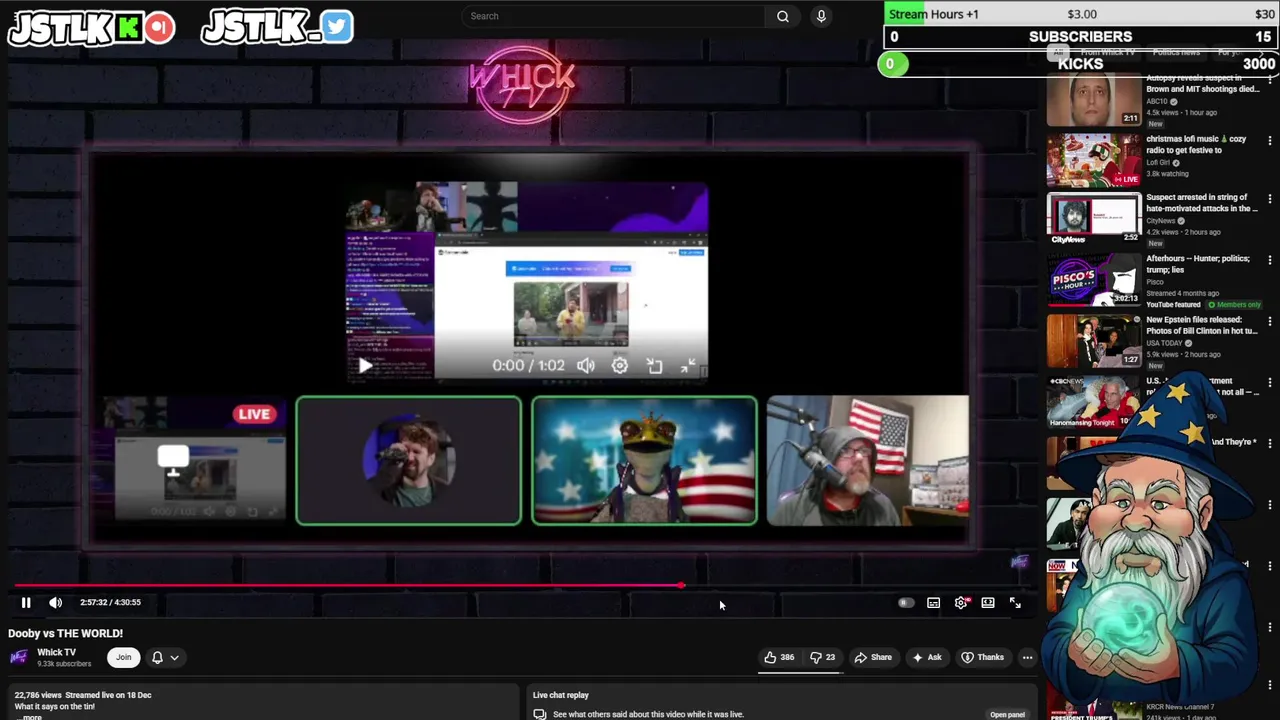Focus the Search input field
The image size is (1280, 720).
[x=615, y=16]
